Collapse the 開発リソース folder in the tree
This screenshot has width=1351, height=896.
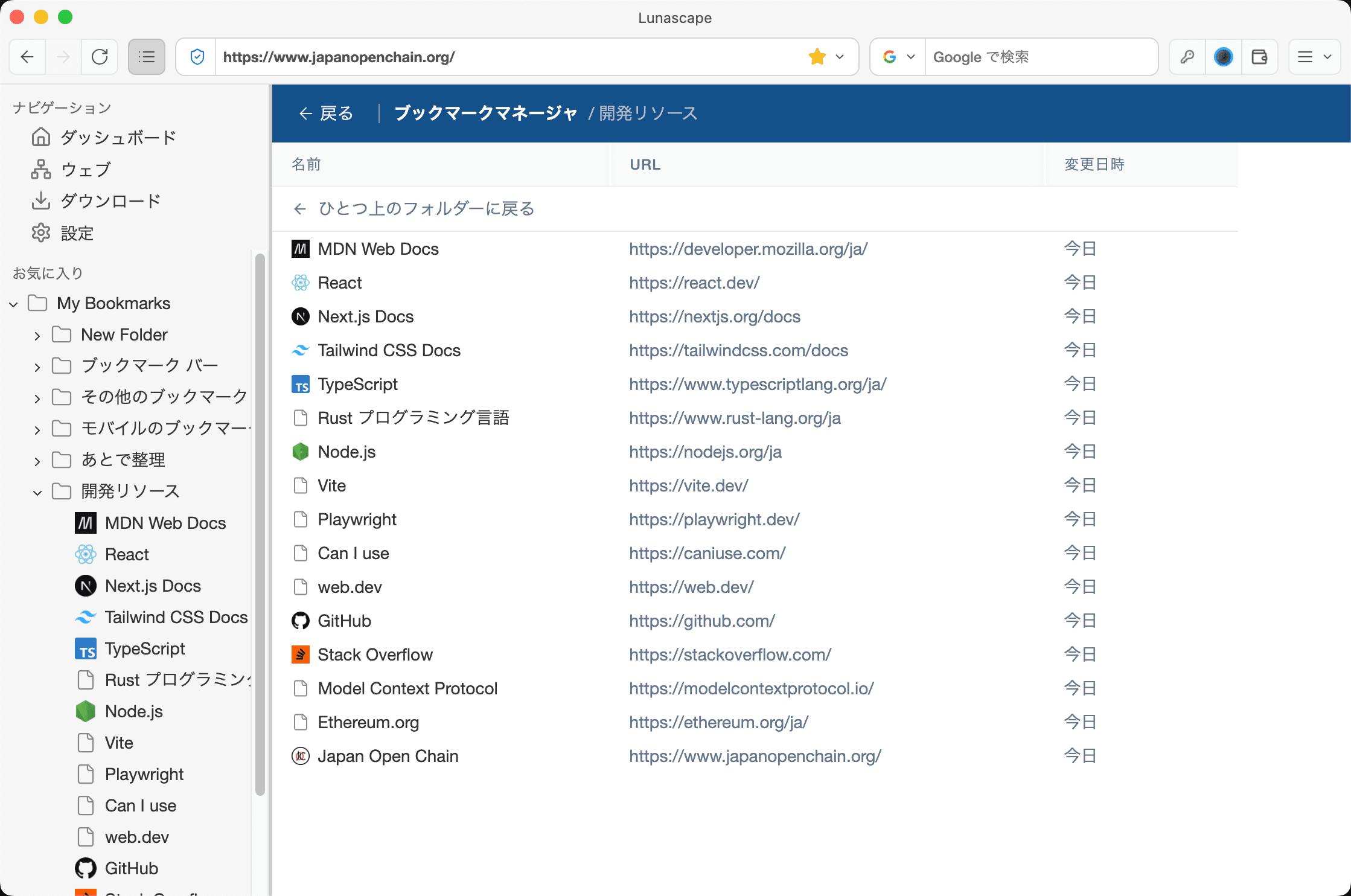pos(37,492)
